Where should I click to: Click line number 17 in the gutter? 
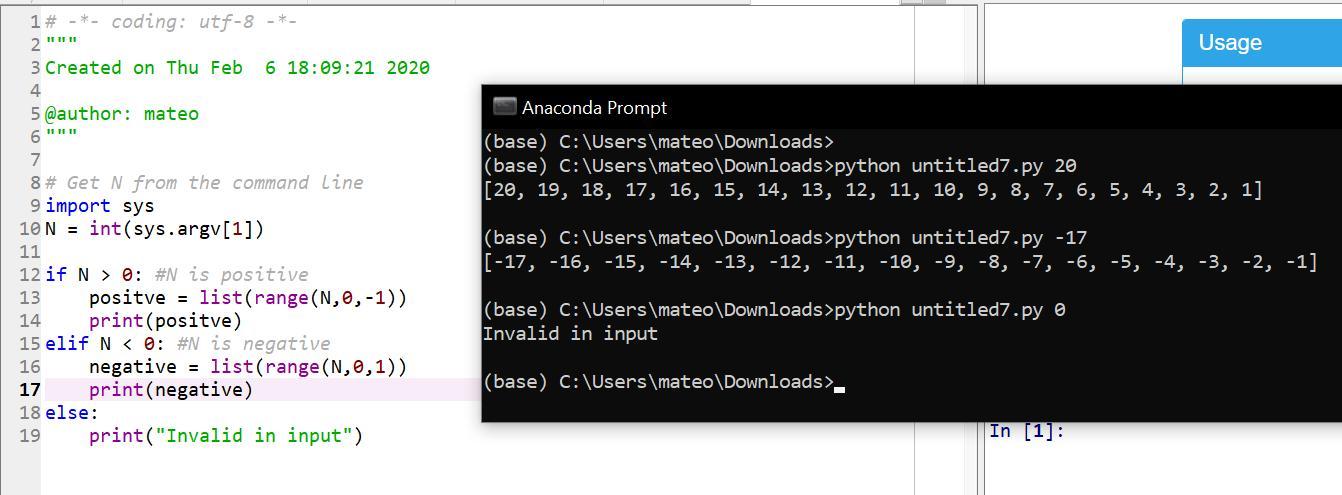(29, 390)
